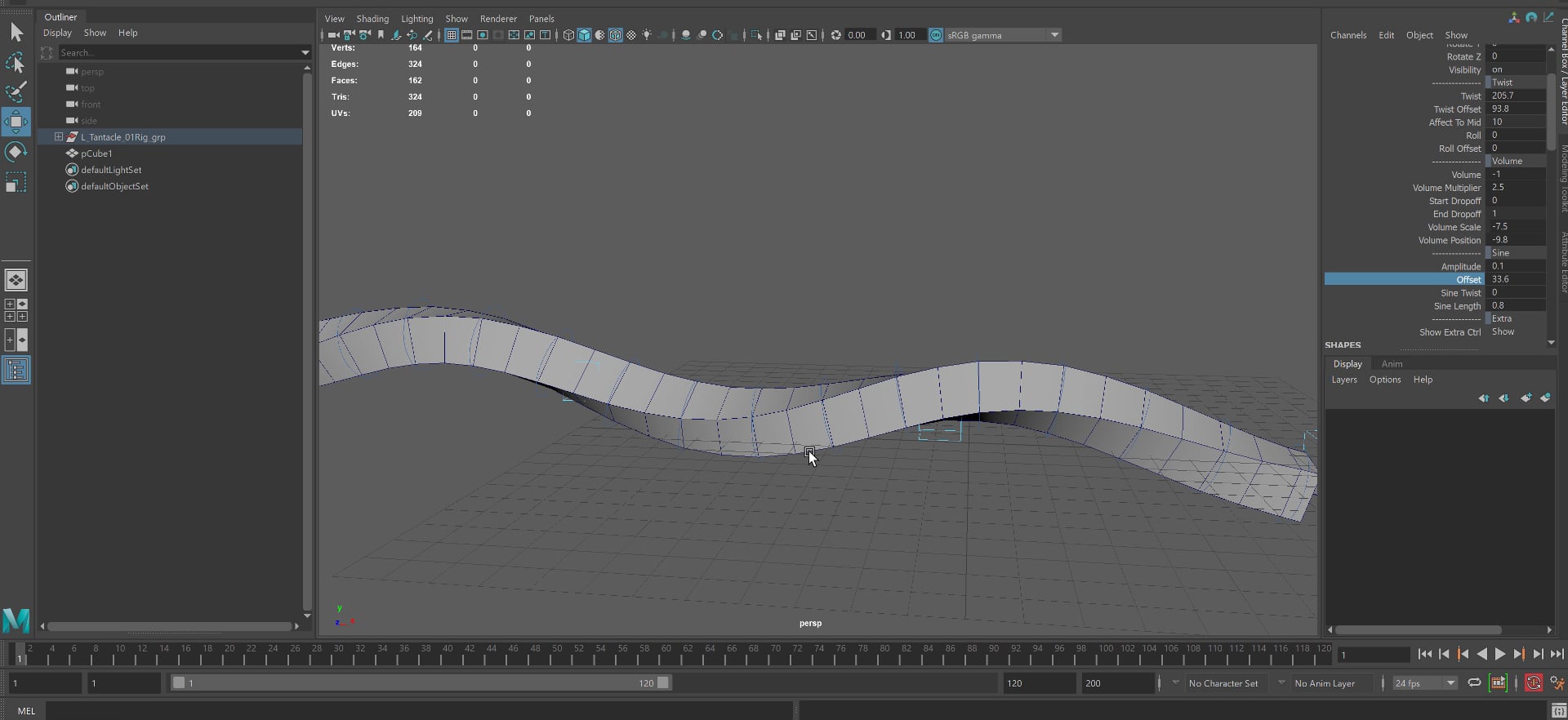Open the 24 fps frame rate dropdown

(1450, 683)
